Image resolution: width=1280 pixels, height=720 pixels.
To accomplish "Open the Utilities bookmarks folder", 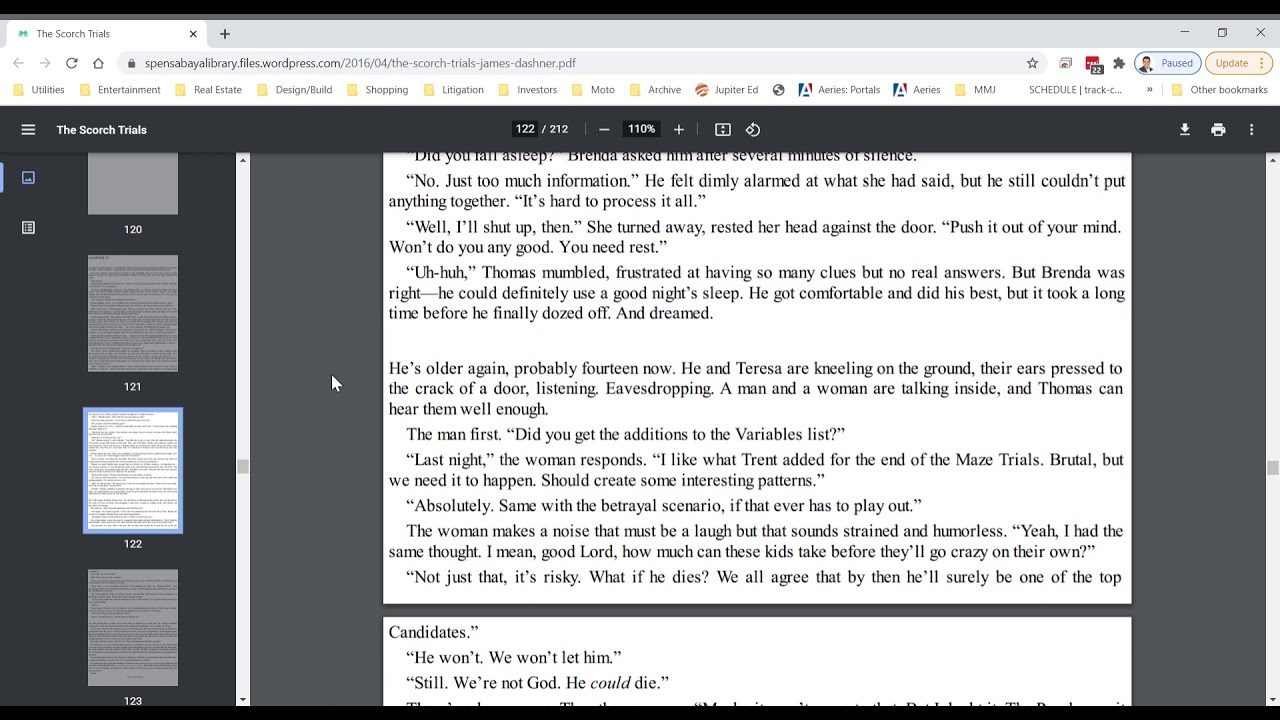I will pos(39,90).
